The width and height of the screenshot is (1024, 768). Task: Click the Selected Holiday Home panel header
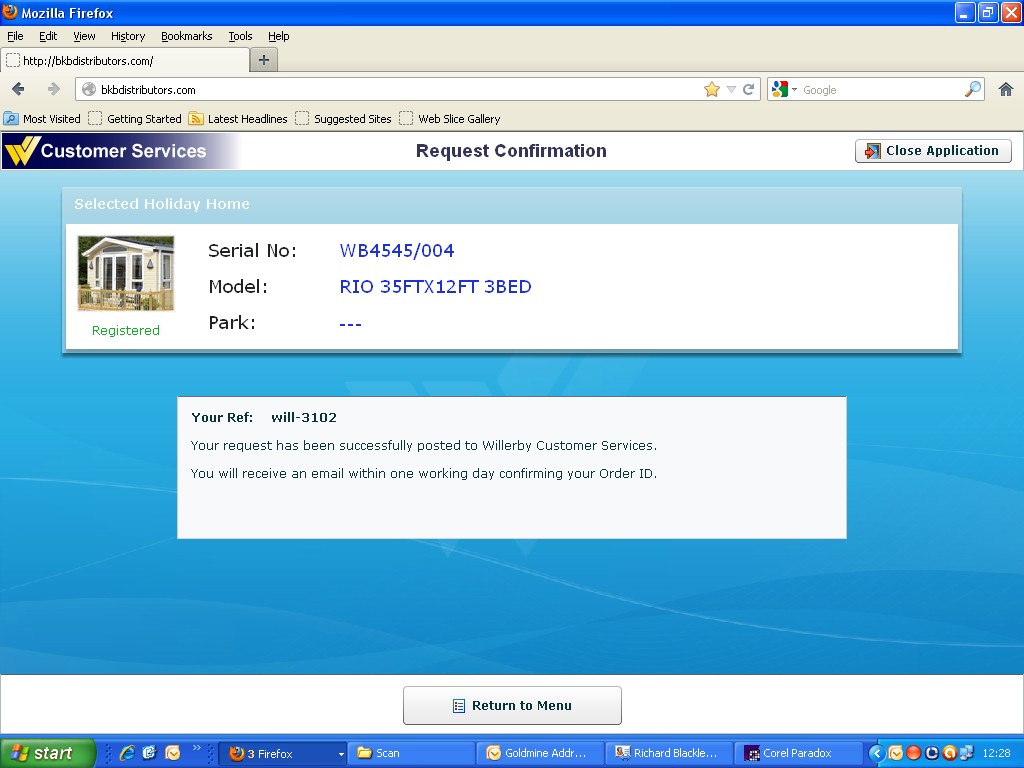(512, 204)
